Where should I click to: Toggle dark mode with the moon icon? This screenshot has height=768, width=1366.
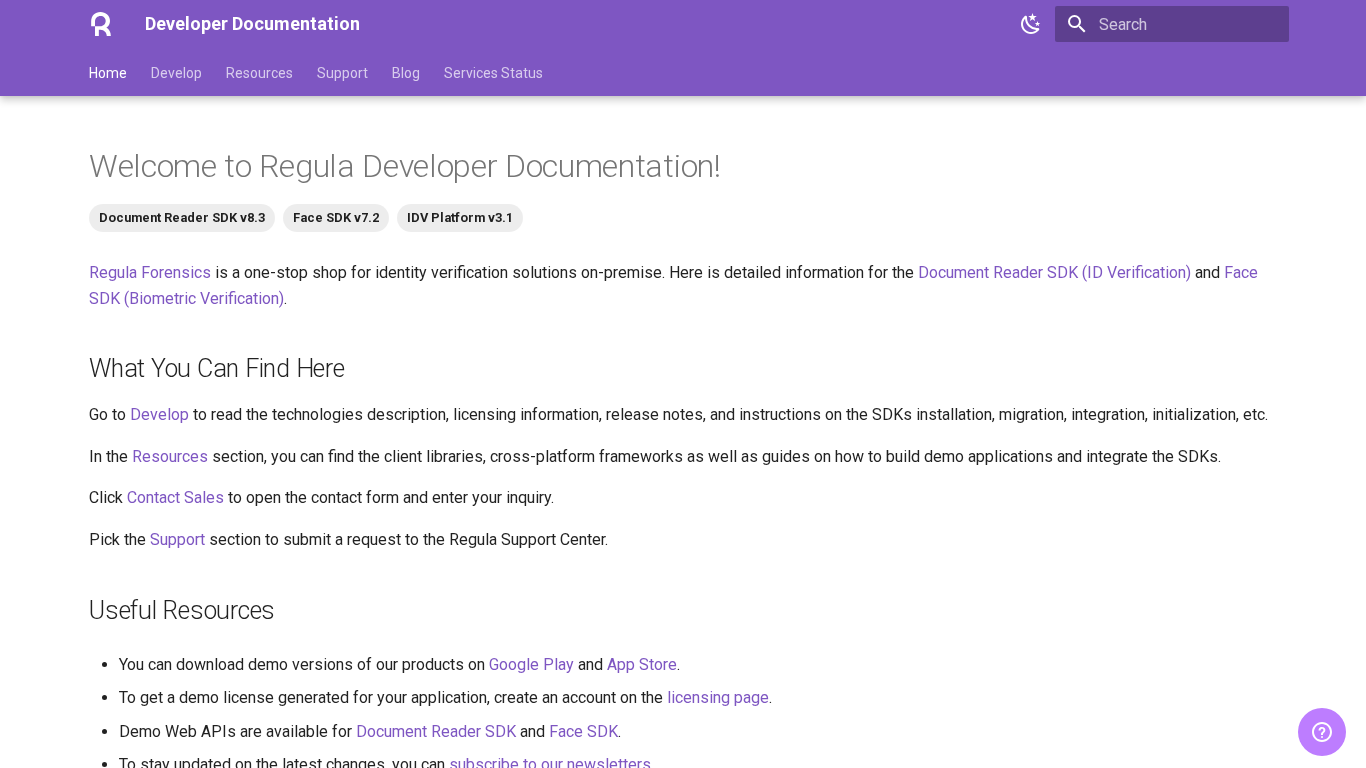pyautogui.click(x=1030, y=24)
